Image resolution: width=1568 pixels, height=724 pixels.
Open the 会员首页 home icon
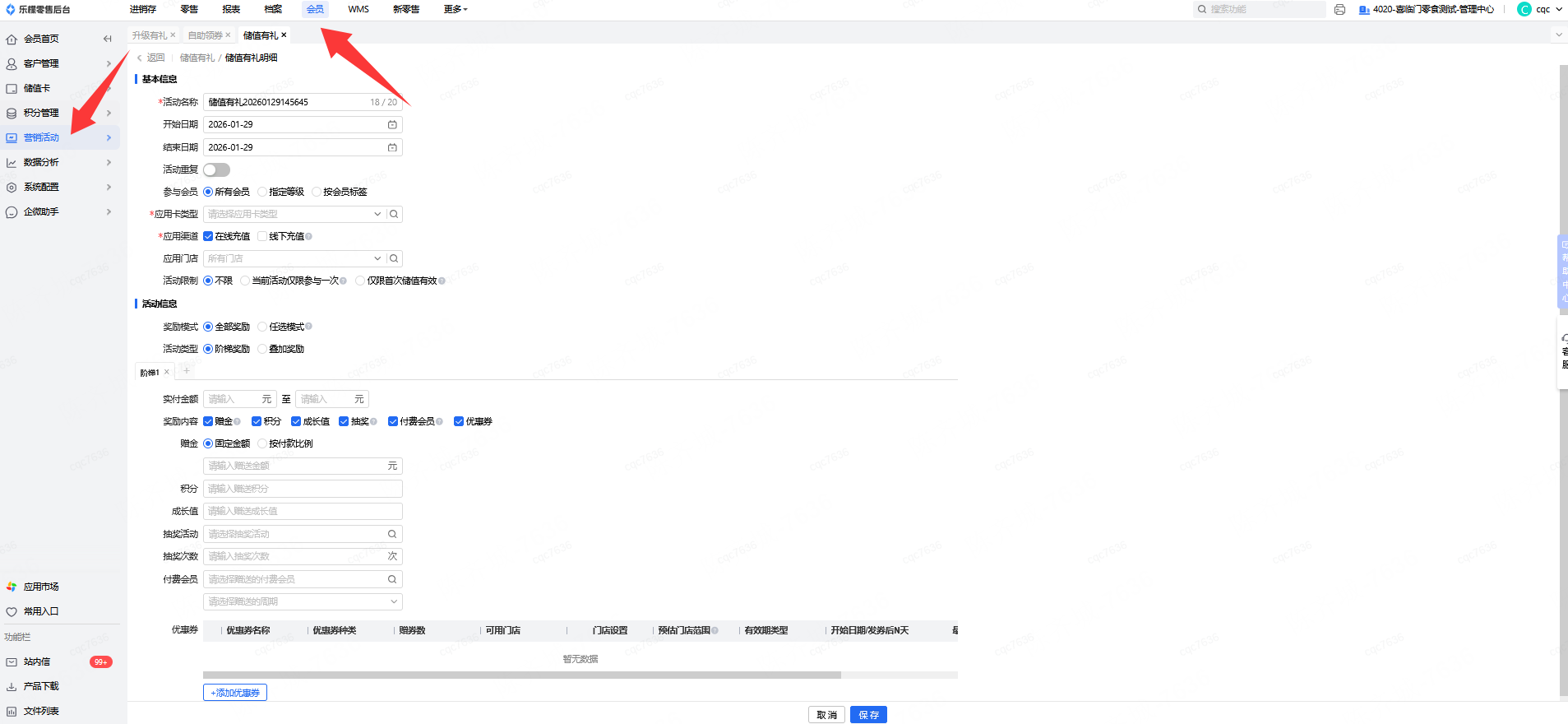pos(12,39)
